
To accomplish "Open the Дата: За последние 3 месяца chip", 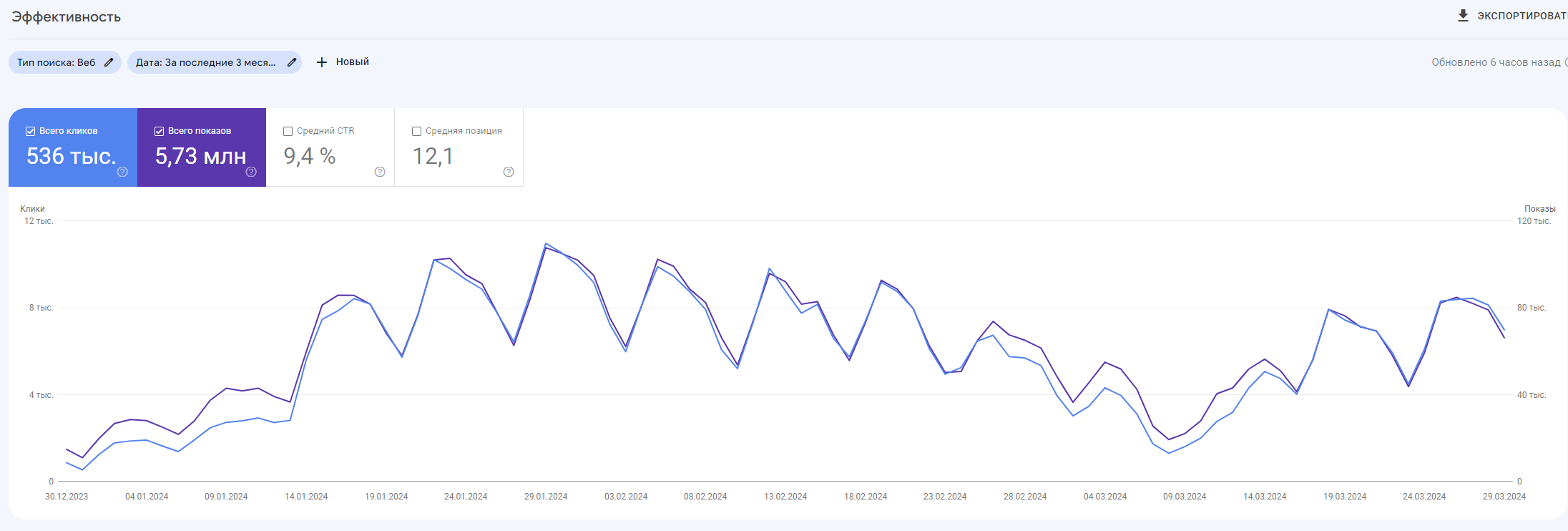I will [x=215, y=62].
